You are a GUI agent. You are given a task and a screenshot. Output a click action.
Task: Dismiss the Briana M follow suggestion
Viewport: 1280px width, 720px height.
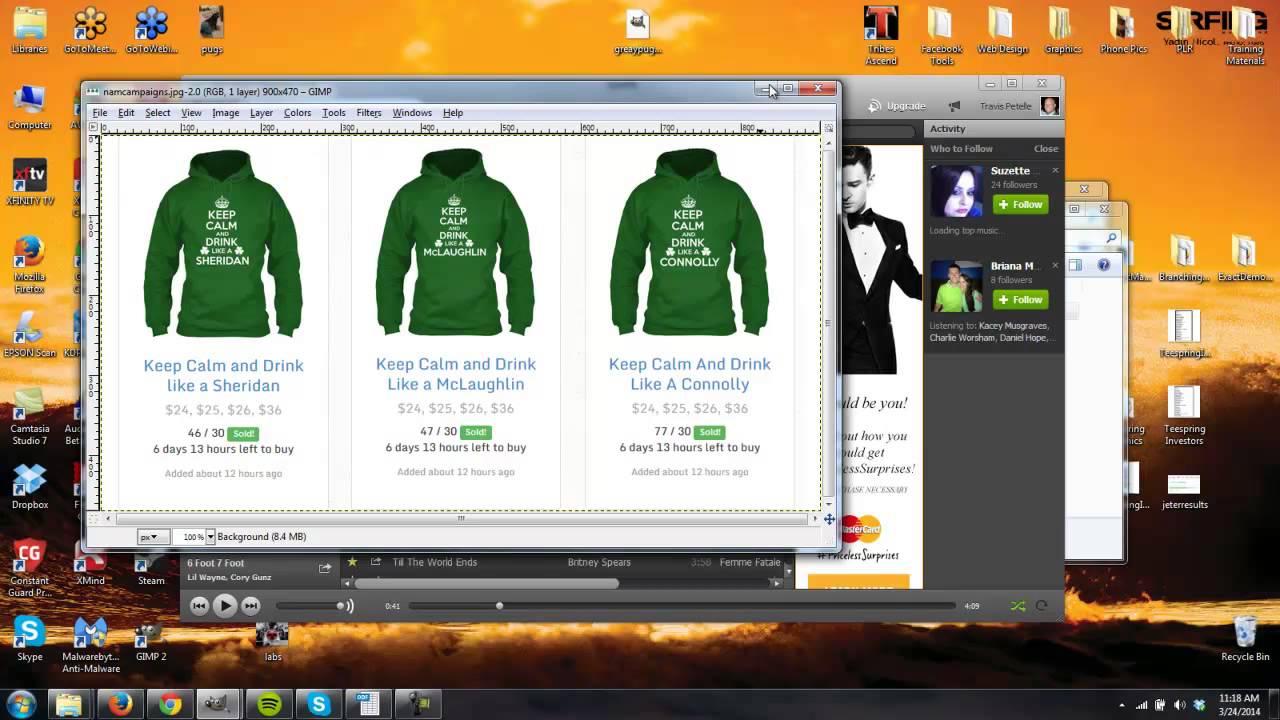(x=1055, y=266)
